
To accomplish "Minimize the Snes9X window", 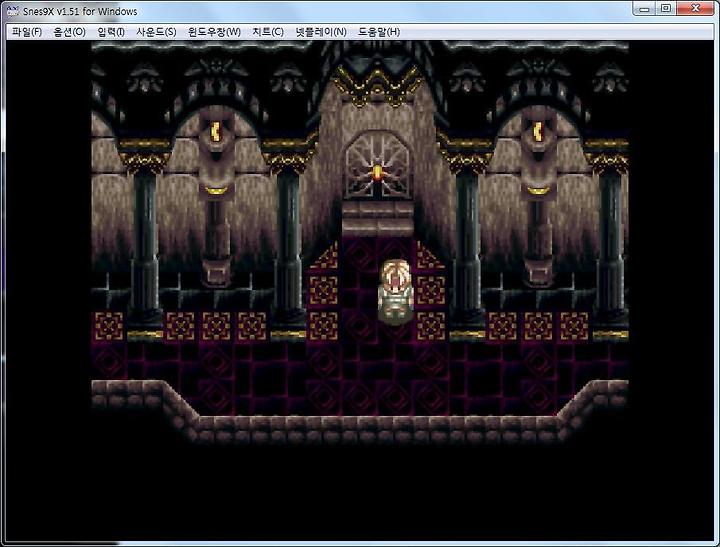I will tap(644, 9).
